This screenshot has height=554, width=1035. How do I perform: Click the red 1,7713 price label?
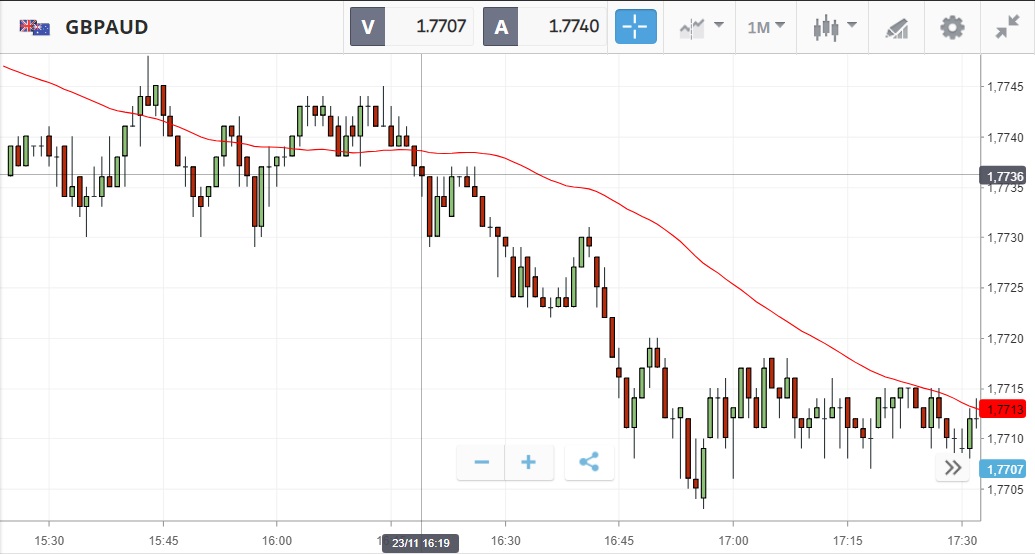1003,409
